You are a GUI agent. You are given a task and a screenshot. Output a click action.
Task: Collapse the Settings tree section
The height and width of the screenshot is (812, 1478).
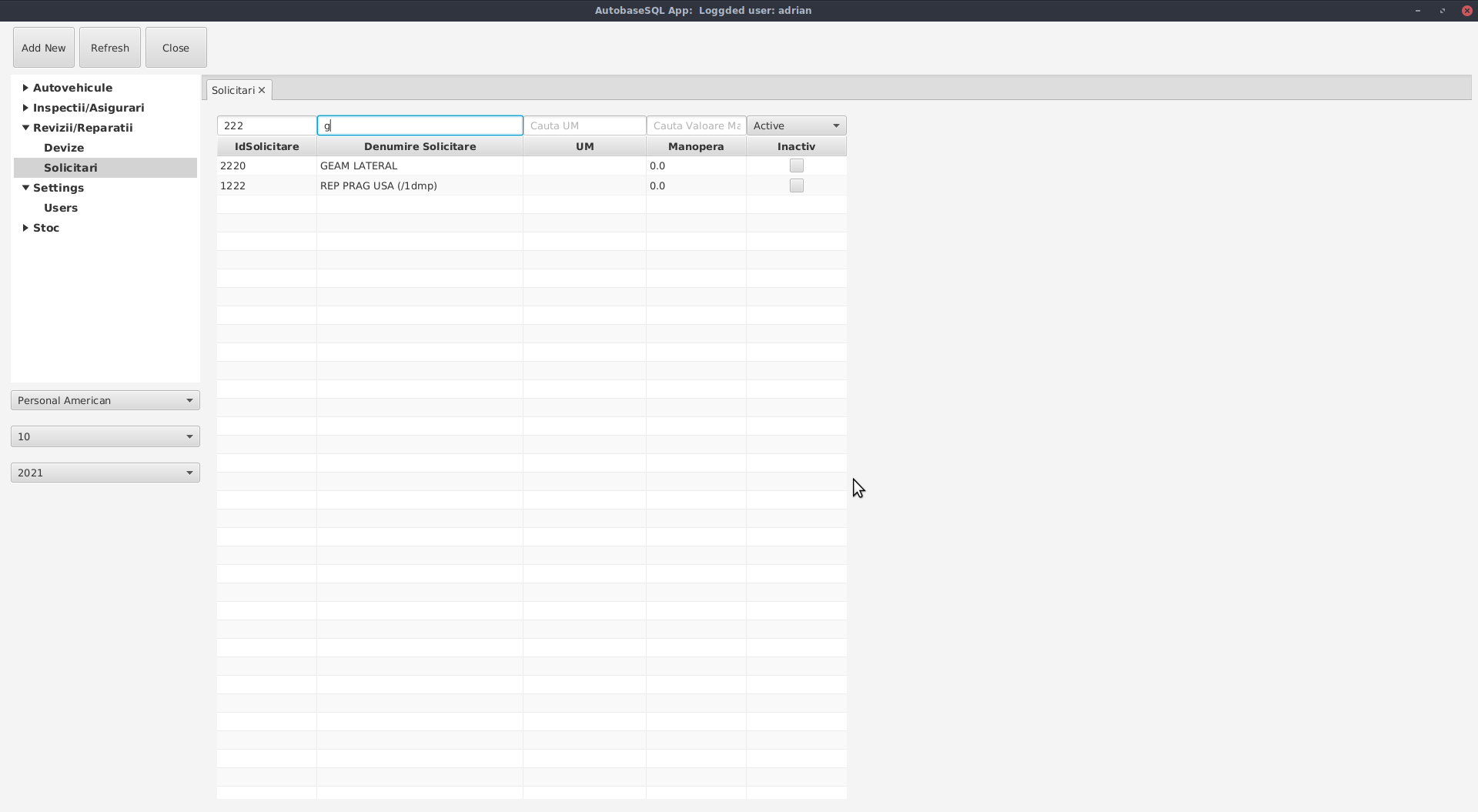tap(25, 187)
